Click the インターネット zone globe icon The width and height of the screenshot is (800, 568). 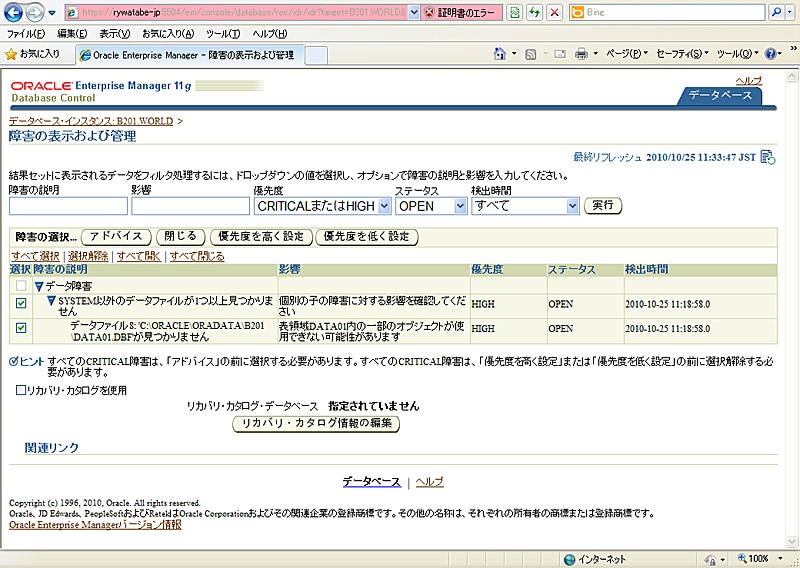569,559
